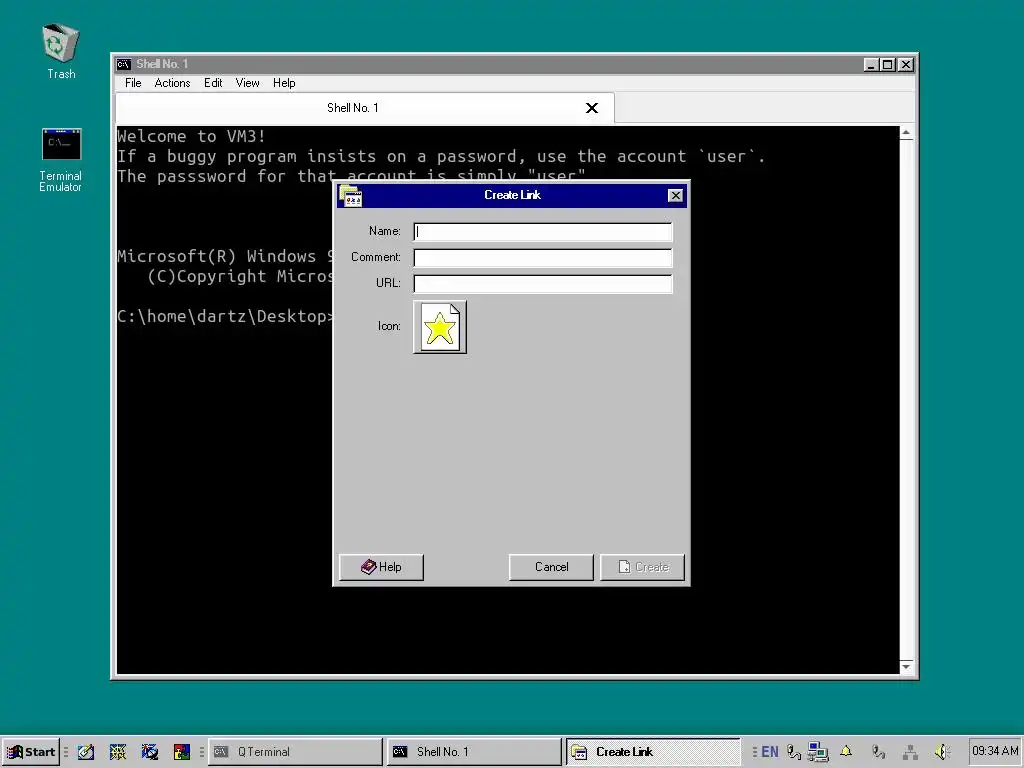Click the network computers tray icon
Viewport: 1024px width, 768px height.
point(817,752)
